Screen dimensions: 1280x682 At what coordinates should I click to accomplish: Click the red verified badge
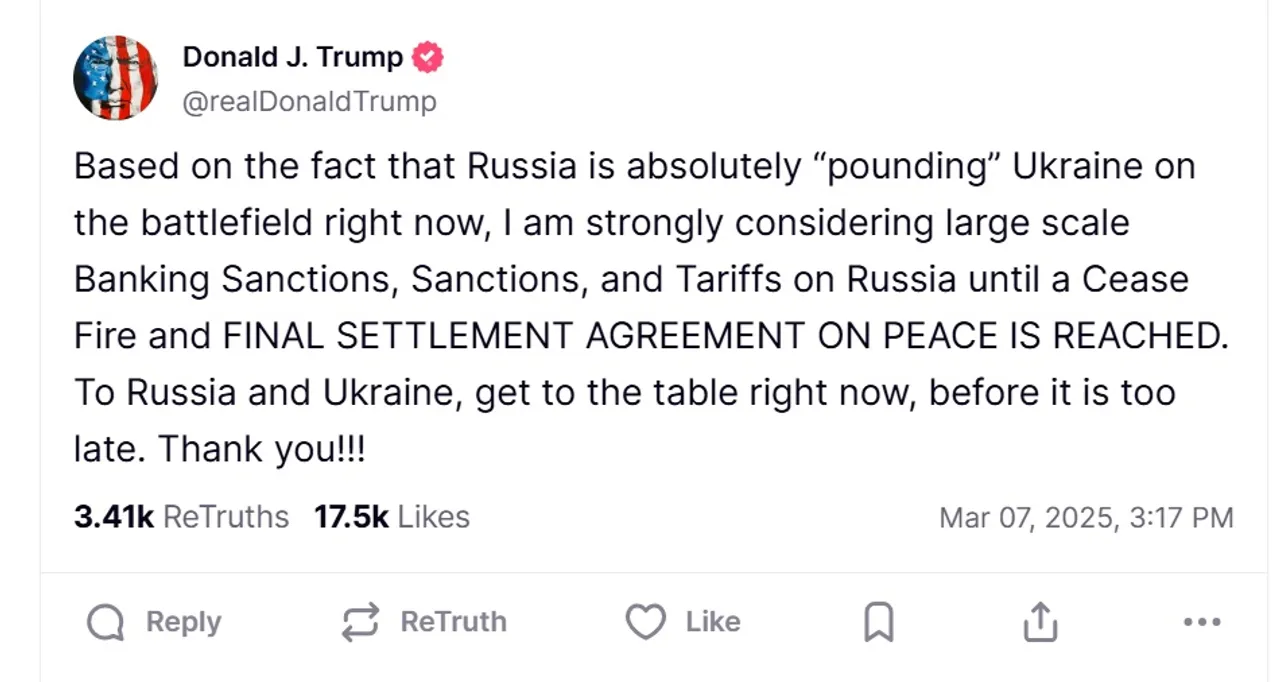428,58
